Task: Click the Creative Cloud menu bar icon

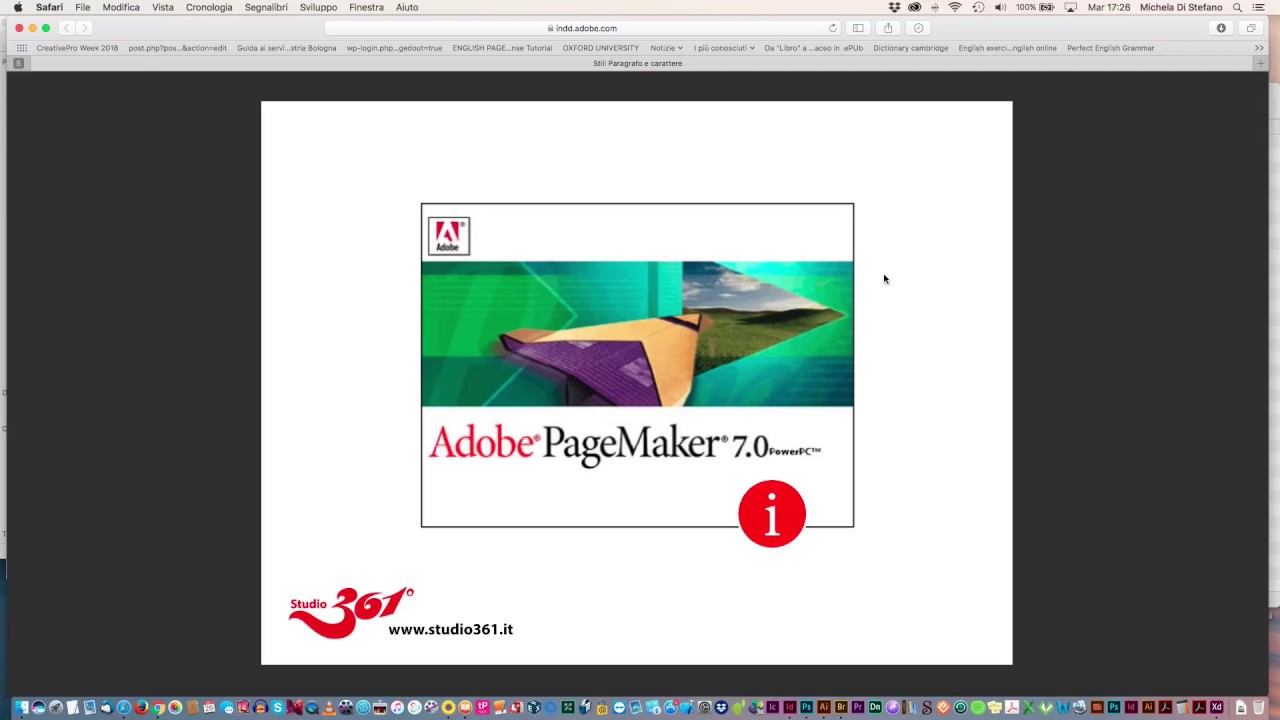Action: [914, 7]
